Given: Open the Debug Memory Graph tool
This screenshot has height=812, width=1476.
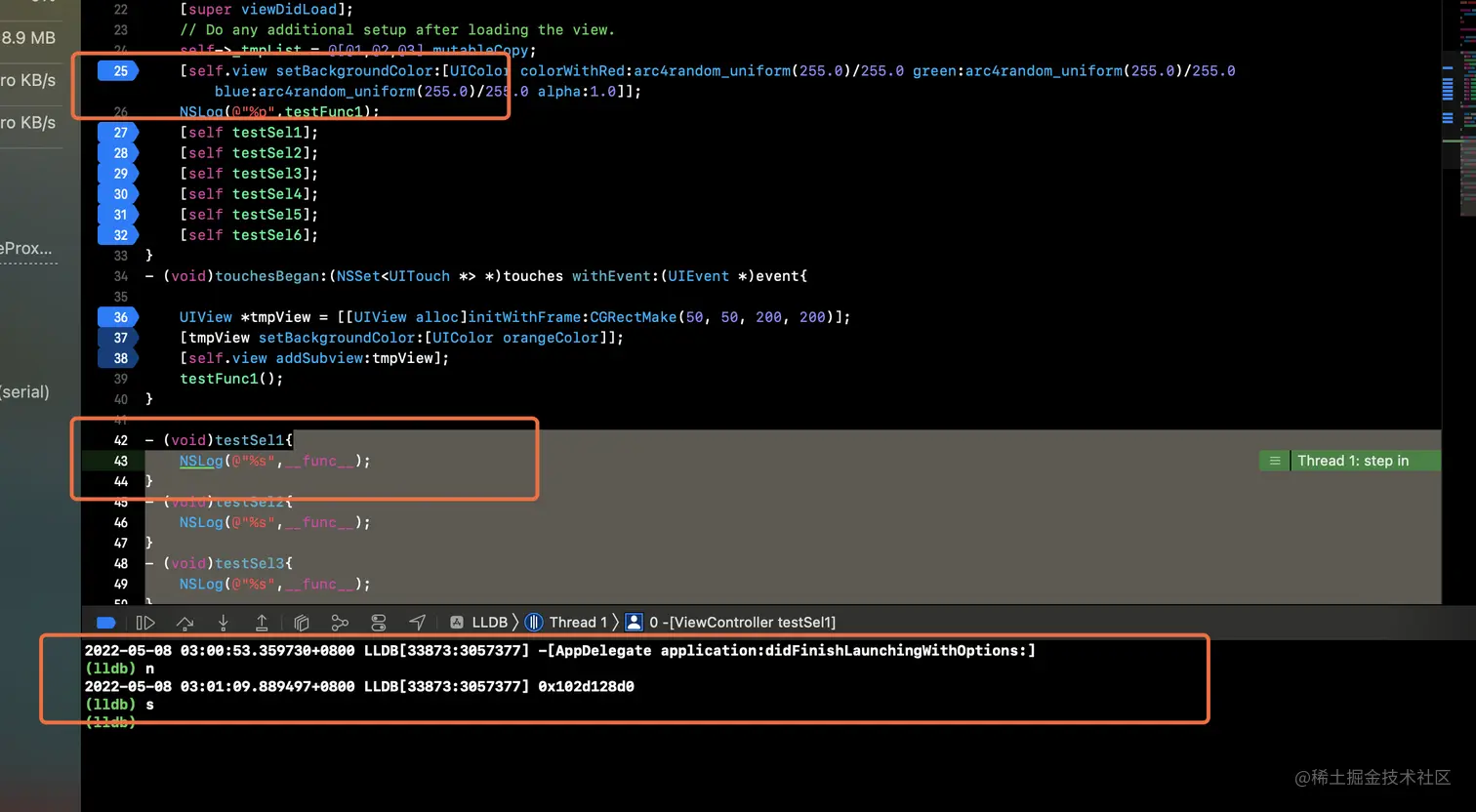Looking at the screenshot, I should tap(340, 623).
